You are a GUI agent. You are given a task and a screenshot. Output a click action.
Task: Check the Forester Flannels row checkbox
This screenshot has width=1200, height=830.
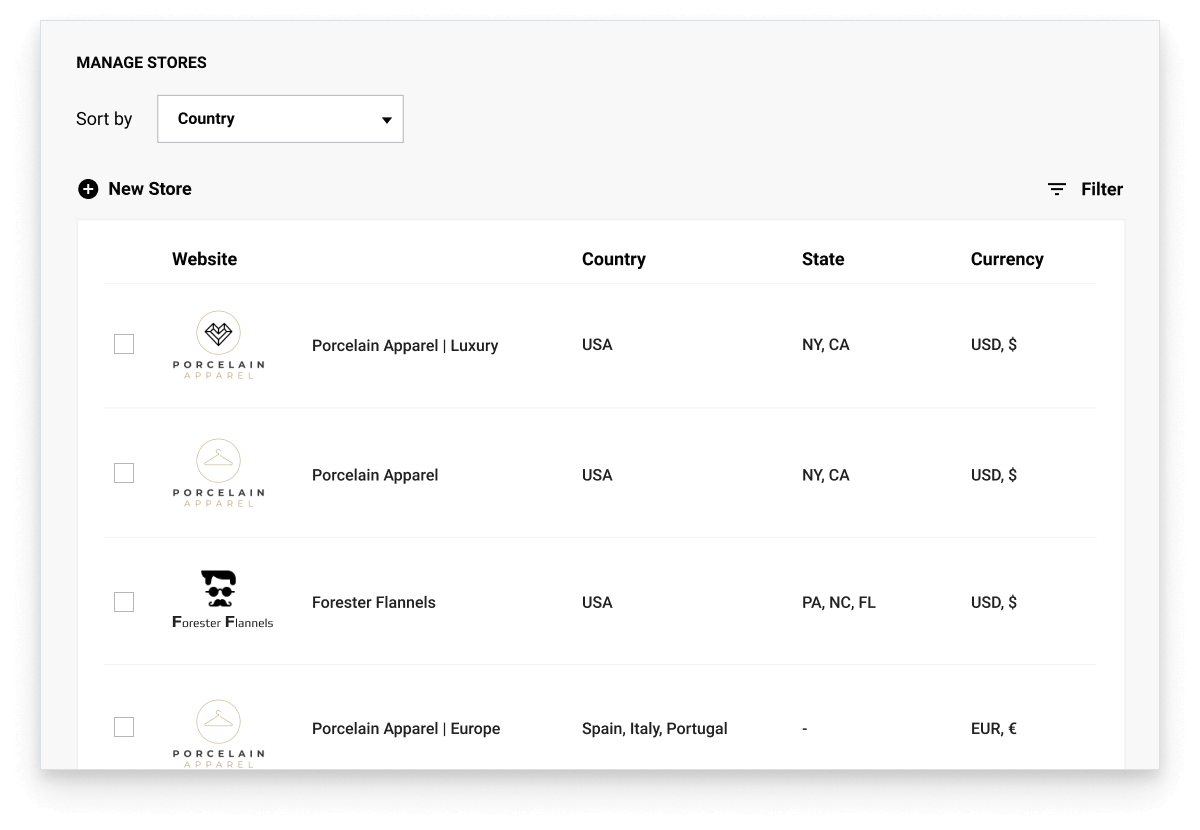coord(124,602)
